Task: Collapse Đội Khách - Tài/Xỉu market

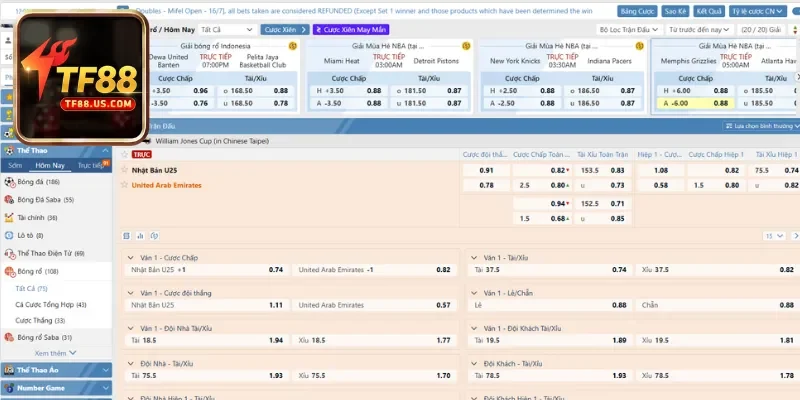Action: pos(474,363)
